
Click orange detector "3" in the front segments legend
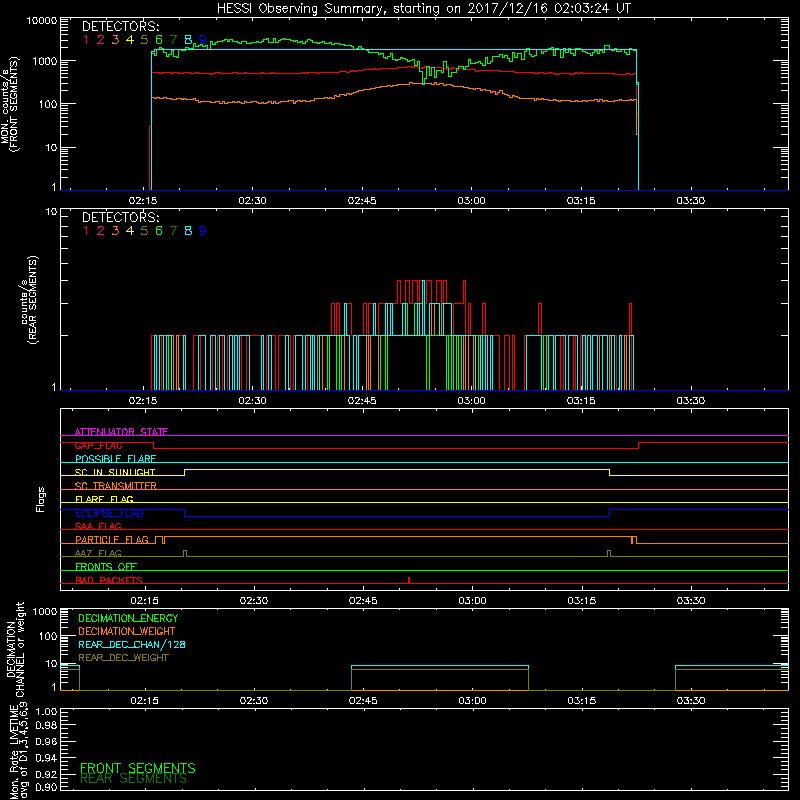tap(115, 40)
